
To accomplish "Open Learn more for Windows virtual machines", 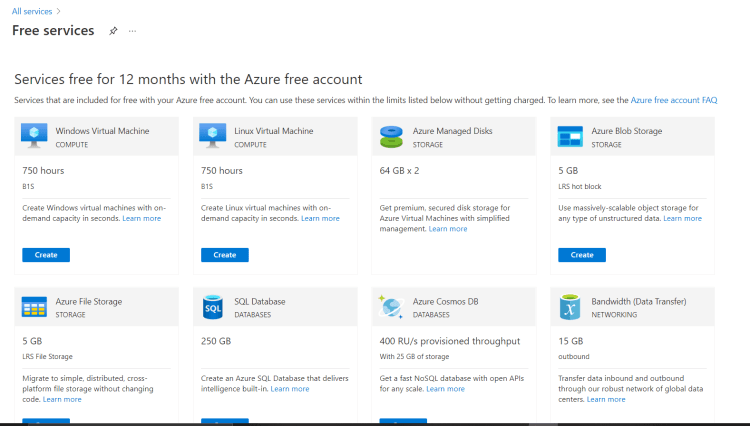I will tap(142, 218).
